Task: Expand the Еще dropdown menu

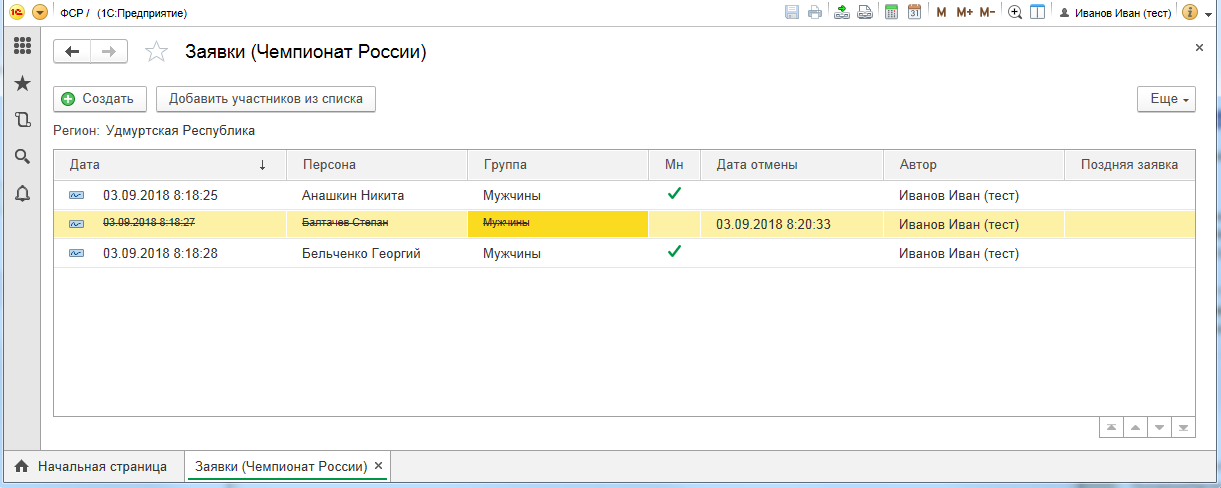Action: [x=1166, y=99]
